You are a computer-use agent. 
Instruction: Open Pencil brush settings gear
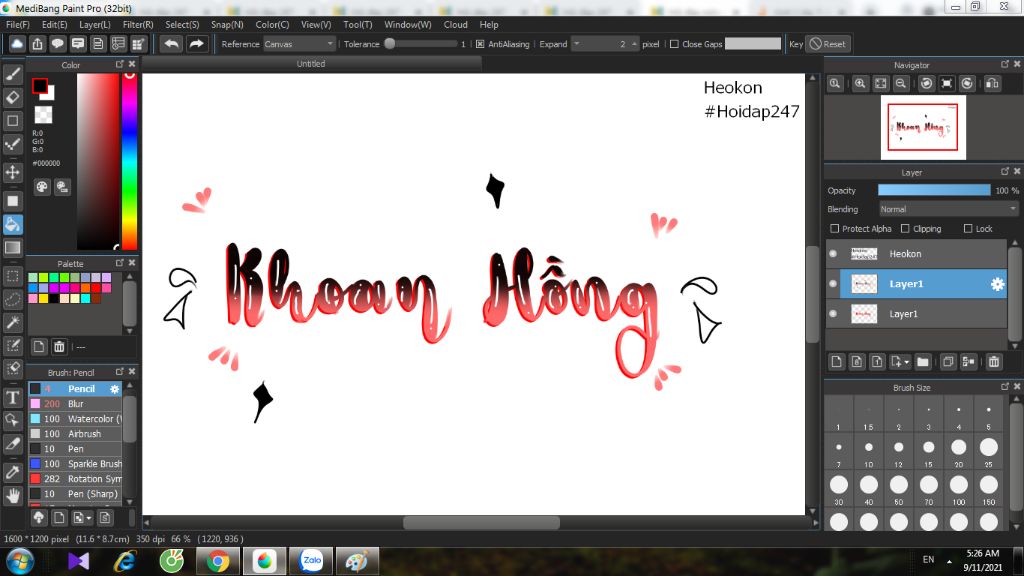click(x=114, y=389)
